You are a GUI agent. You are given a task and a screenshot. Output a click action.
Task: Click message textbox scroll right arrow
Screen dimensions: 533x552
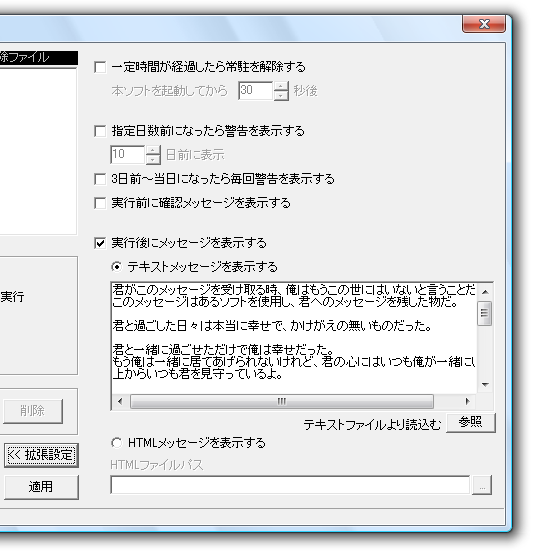[x=468, y=401]
